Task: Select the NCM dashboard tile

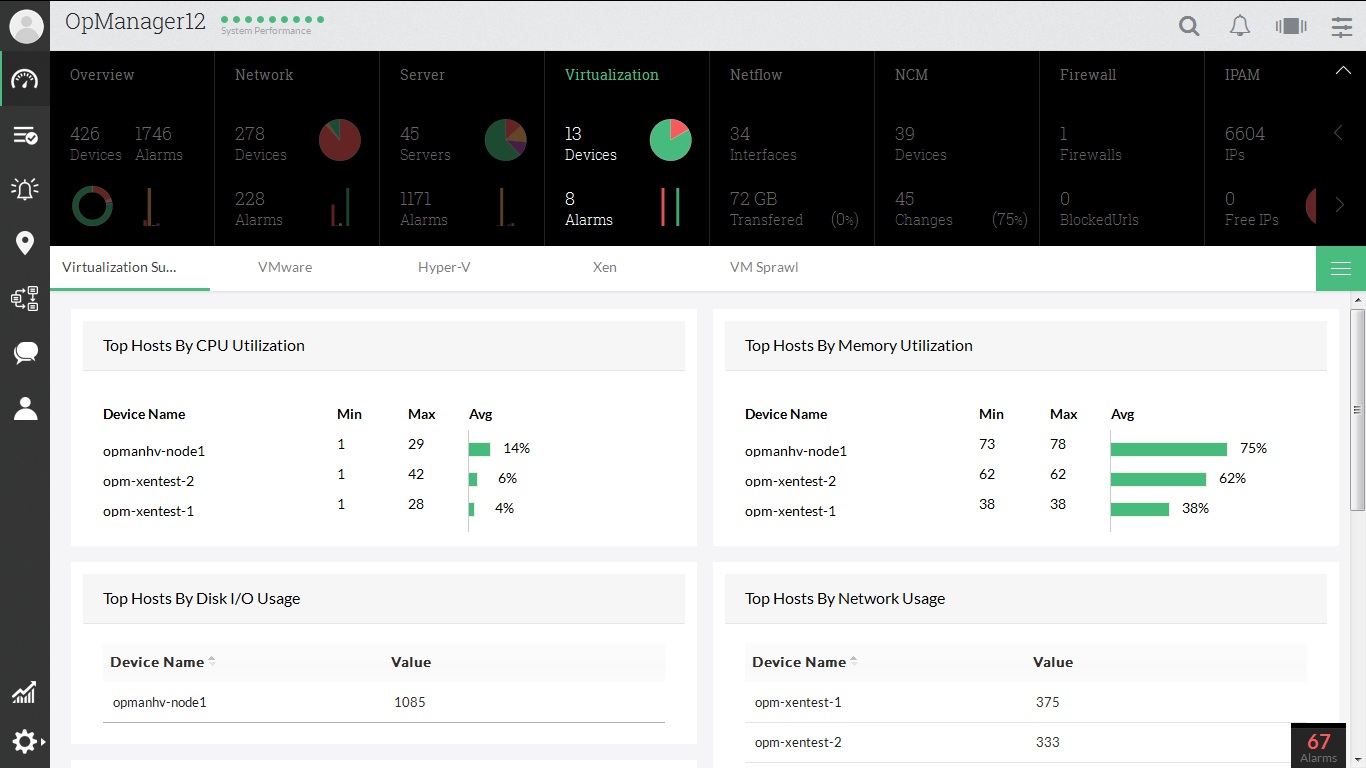Action: (x=957, y=148)
